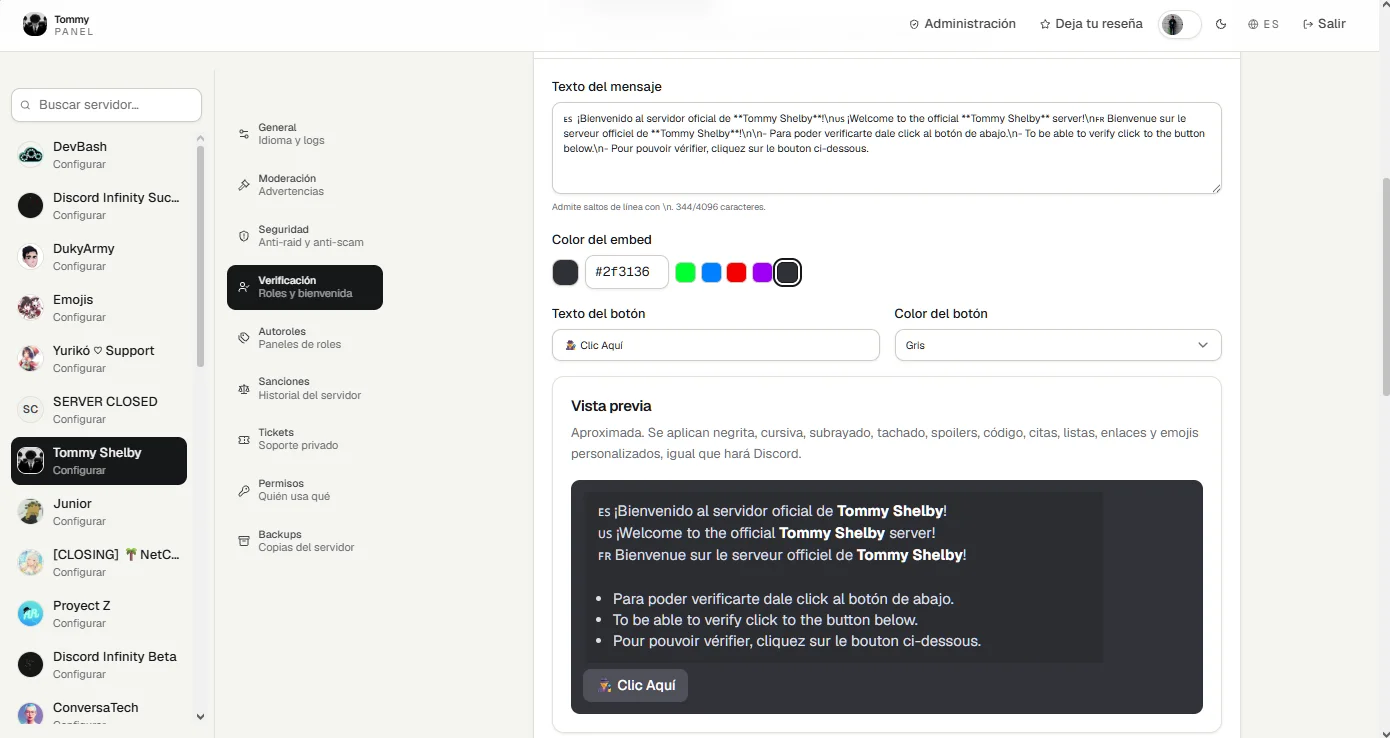The height and width of the screenshot is (738, 1390).
Task: Switch language with ES selector
Action: click(x=1264, y=25)
